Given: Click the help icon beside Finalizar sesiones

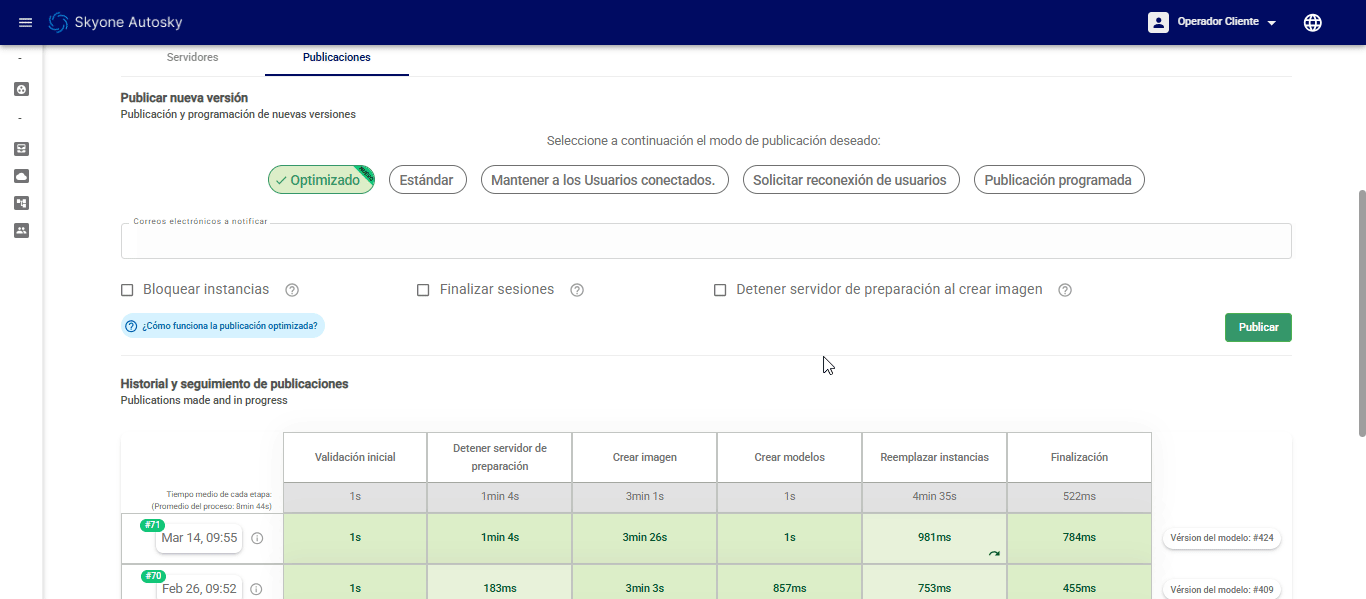Looking at the screenshot, I should click(x=577, y=290).
